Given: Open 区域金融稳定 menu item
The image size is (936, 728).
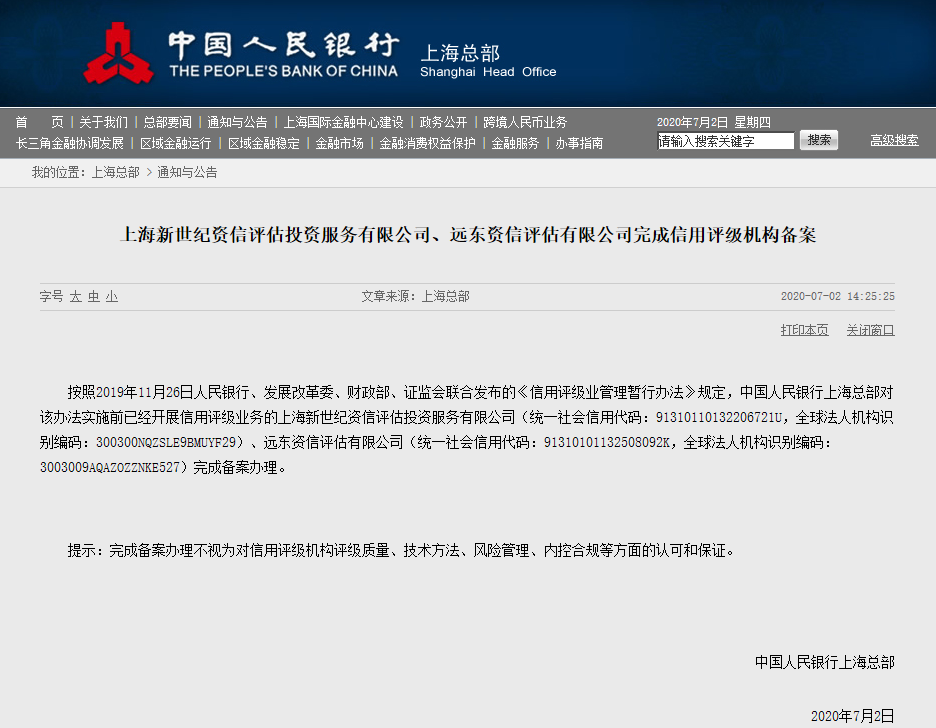Looking at the screenshot, I should 263,143.
